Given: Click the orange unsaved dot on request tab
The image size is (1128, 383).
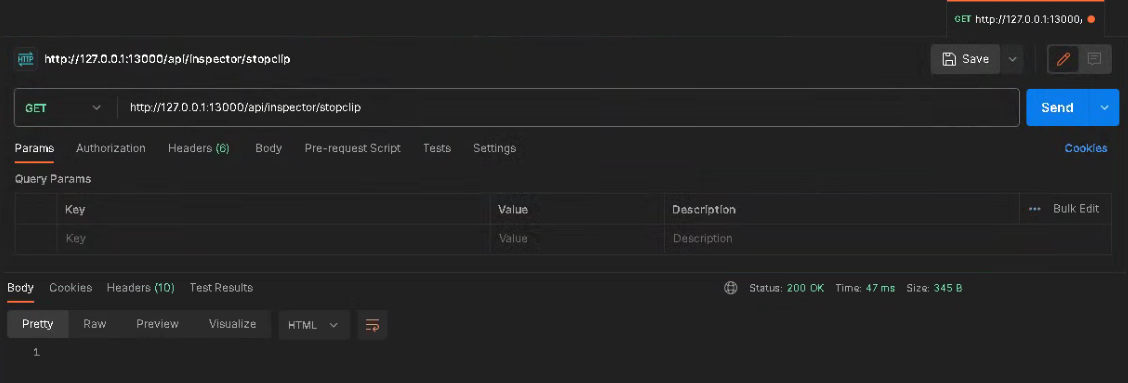Looking at the screenshot, I should click(x=1091, y=19).
